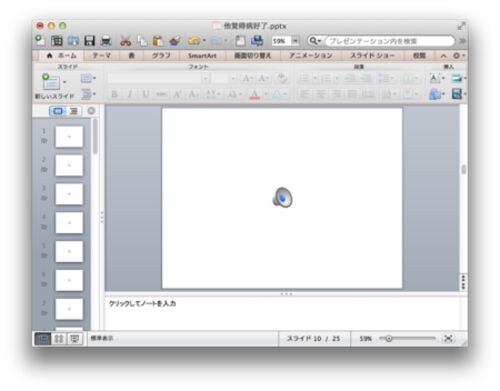Select the Format Painter brush icon

click(175, 41)
